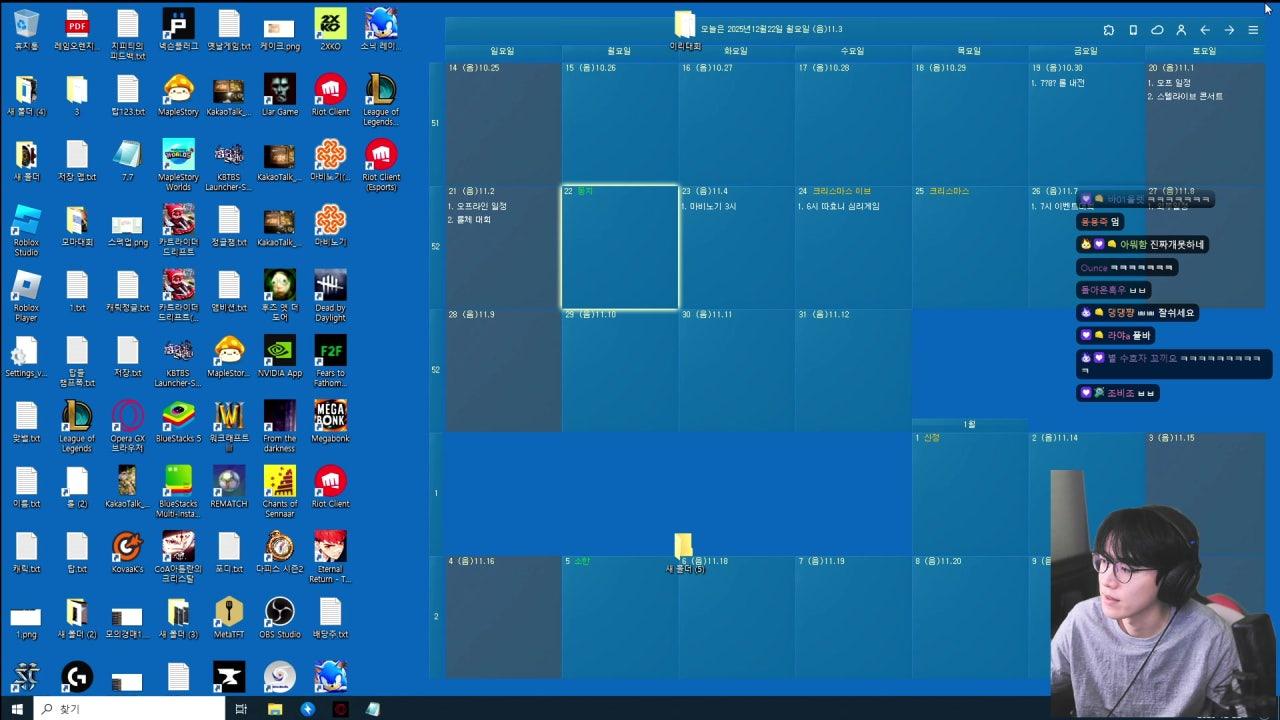Select the 새 폴더 (3) folder on the desktop
The width and height of the screenshot is (1280, 720).
coord(178,618)
